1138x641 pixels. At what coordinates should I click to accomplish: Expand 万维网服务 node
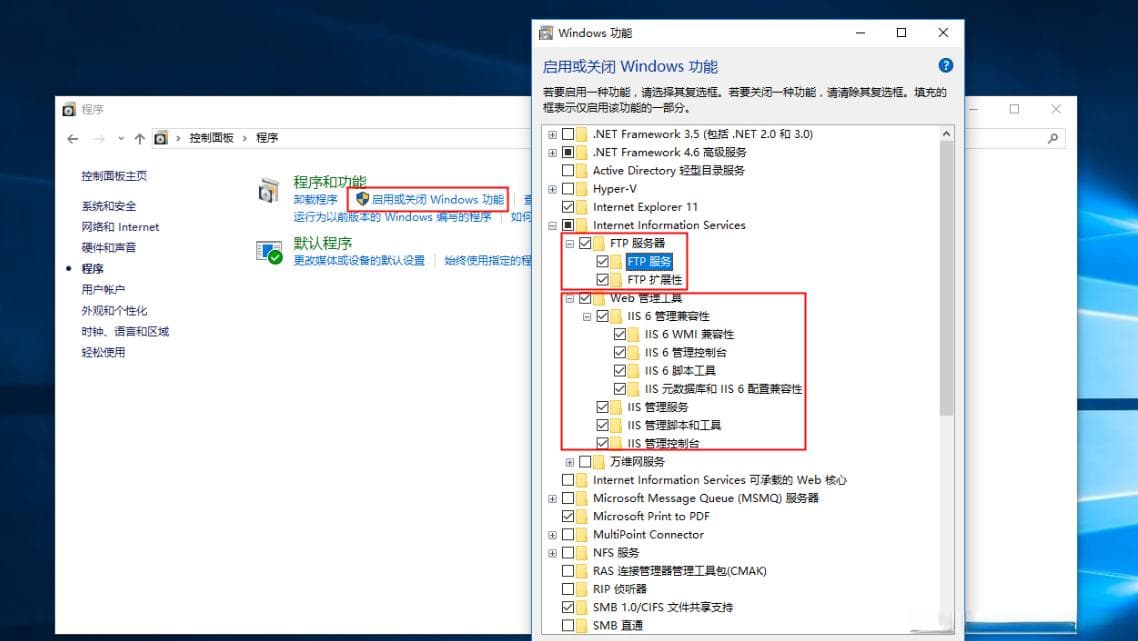570,462
